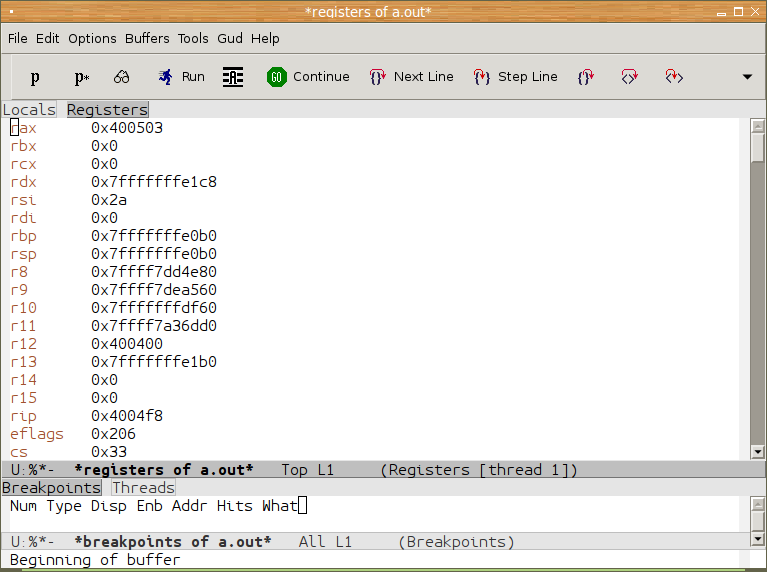This screenshot has height=572, width=767.
Task: Click the r8 value 0x7ffff7dd4e80
Action: pos(154,272)
